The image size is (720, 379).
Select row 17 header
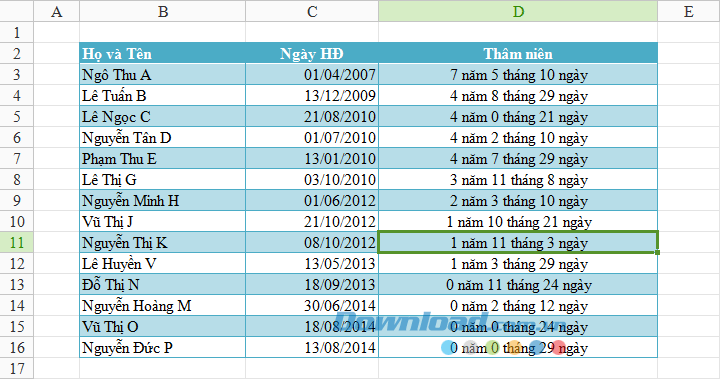click(x=17, y=368)
